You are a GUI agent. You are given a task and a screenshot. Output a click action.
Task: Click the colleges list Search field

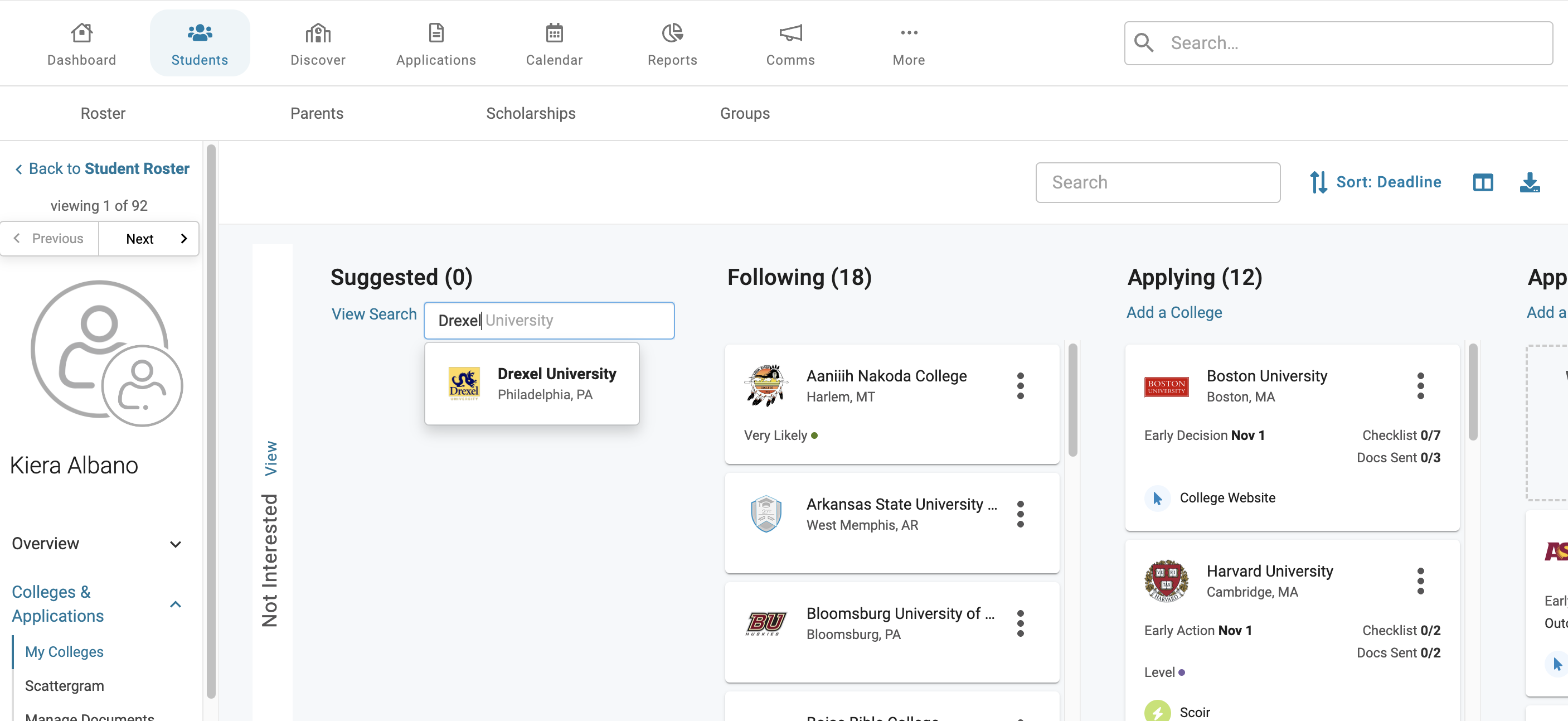tap(1158, 182)
